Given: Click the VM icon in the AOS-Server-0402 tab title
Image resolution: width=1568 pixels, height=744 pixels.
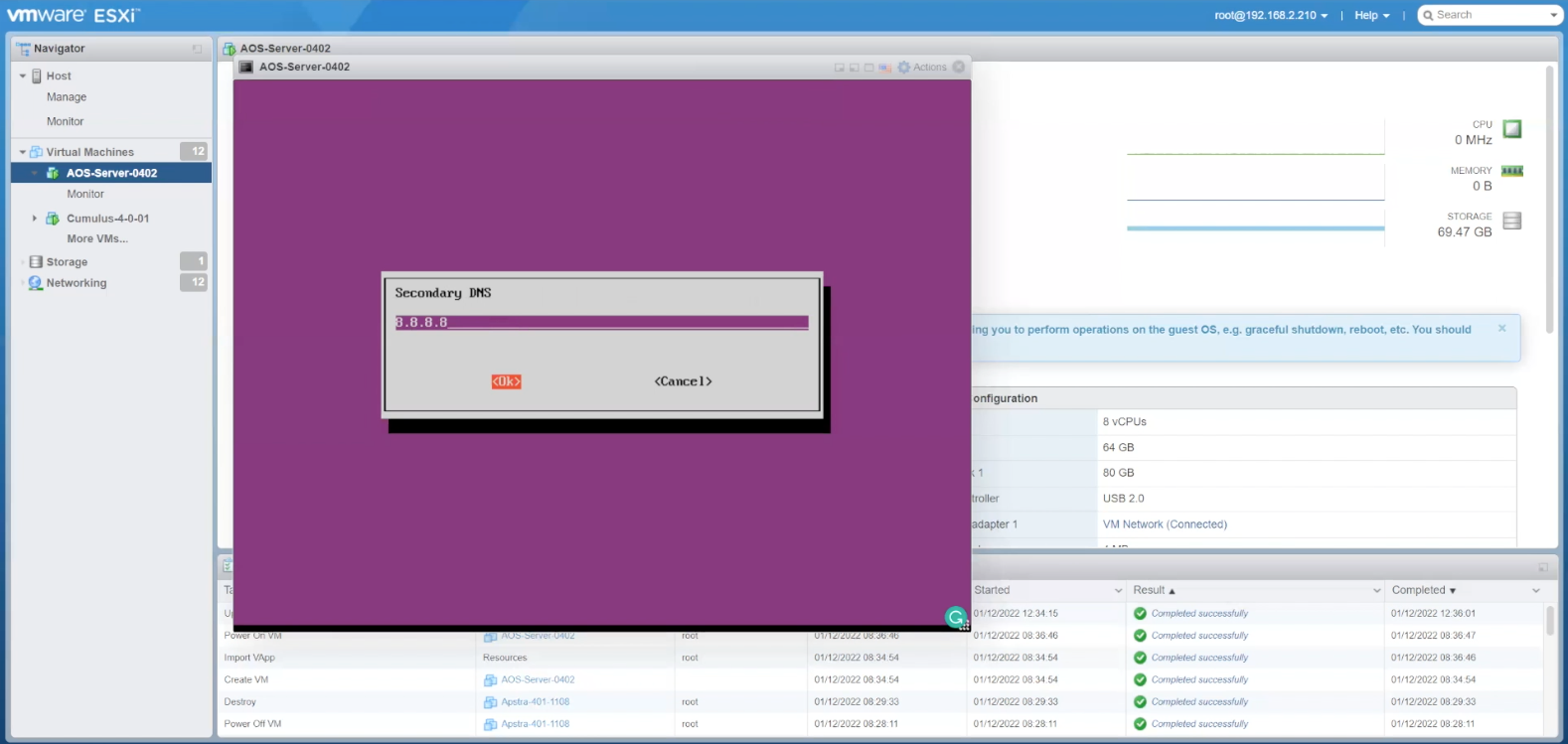Looking at the screenshot, I should (230, 49).
